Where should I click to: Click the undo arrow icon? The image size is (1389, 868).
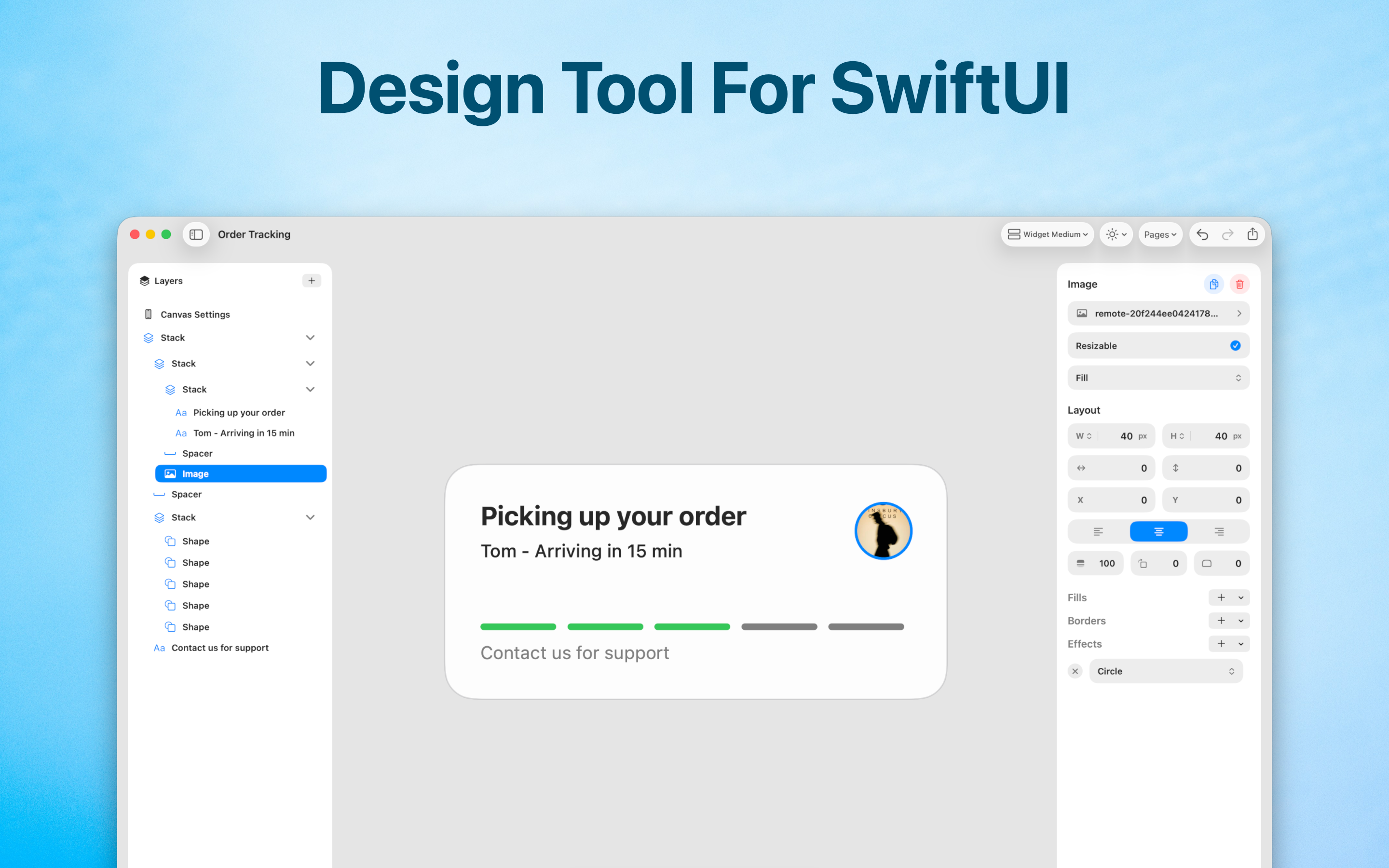tap(1202, 234)
